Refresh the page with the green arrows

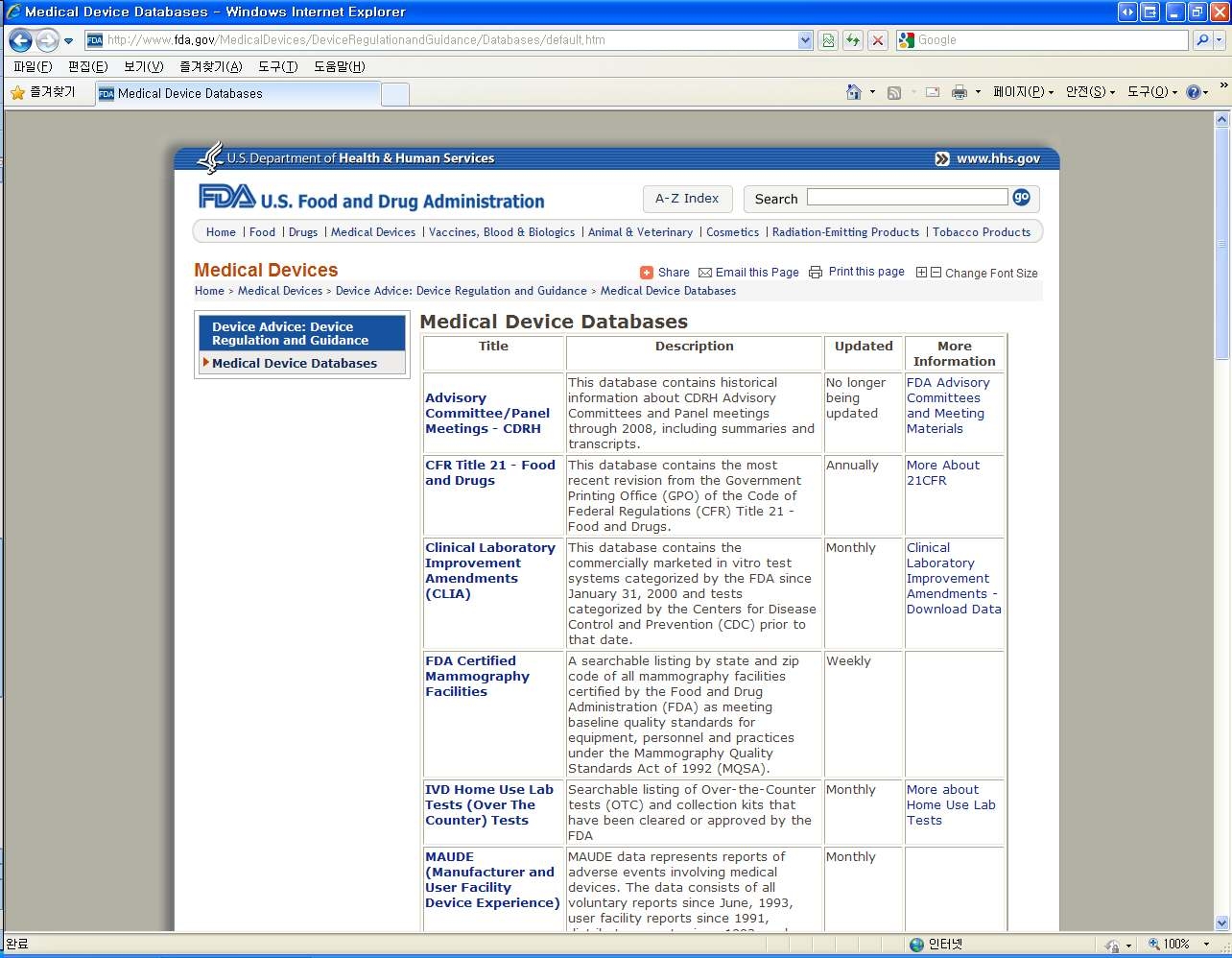(x=853, y=40)
